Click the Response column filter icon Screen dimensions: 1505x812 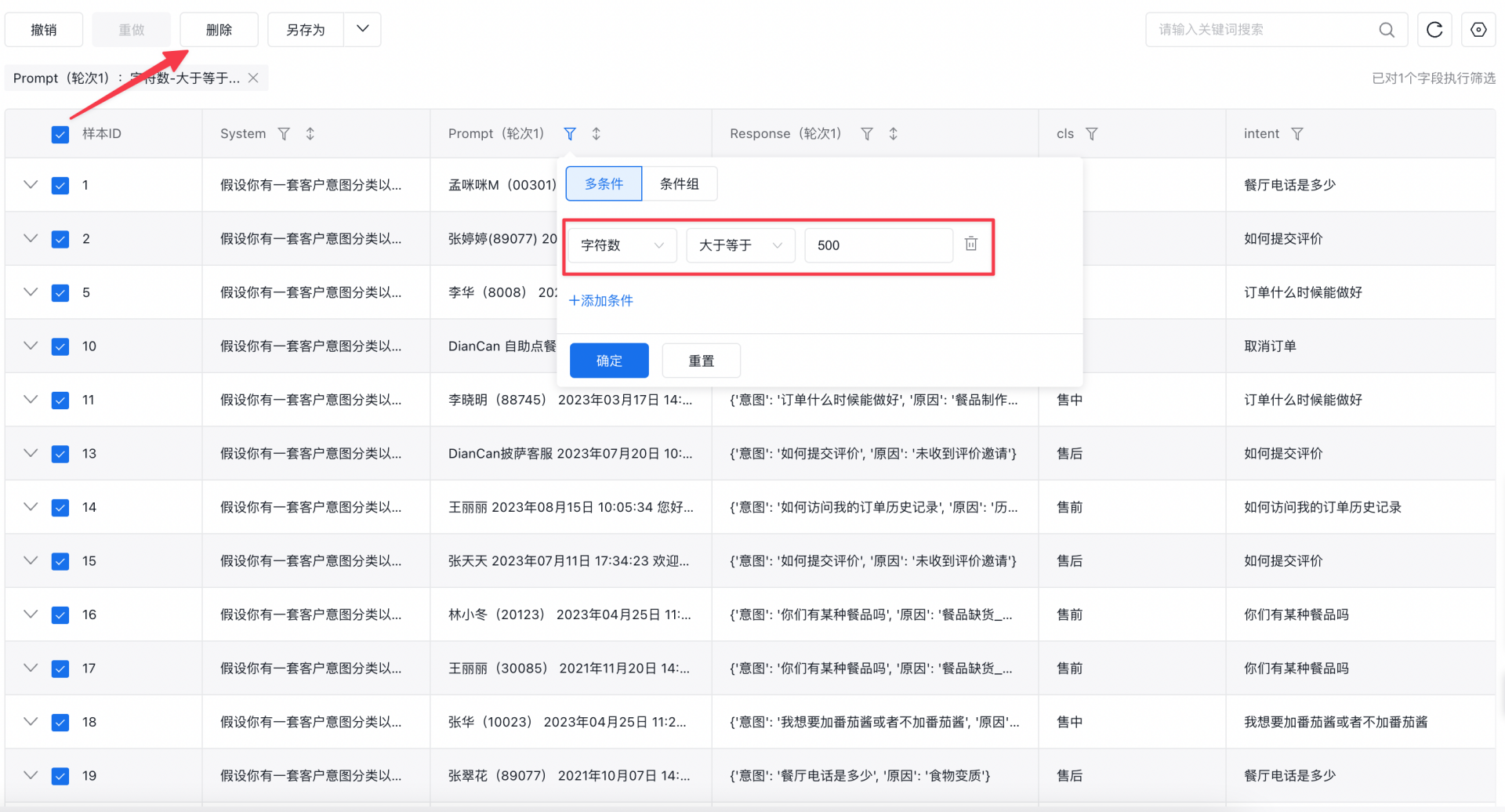(867, 134)
